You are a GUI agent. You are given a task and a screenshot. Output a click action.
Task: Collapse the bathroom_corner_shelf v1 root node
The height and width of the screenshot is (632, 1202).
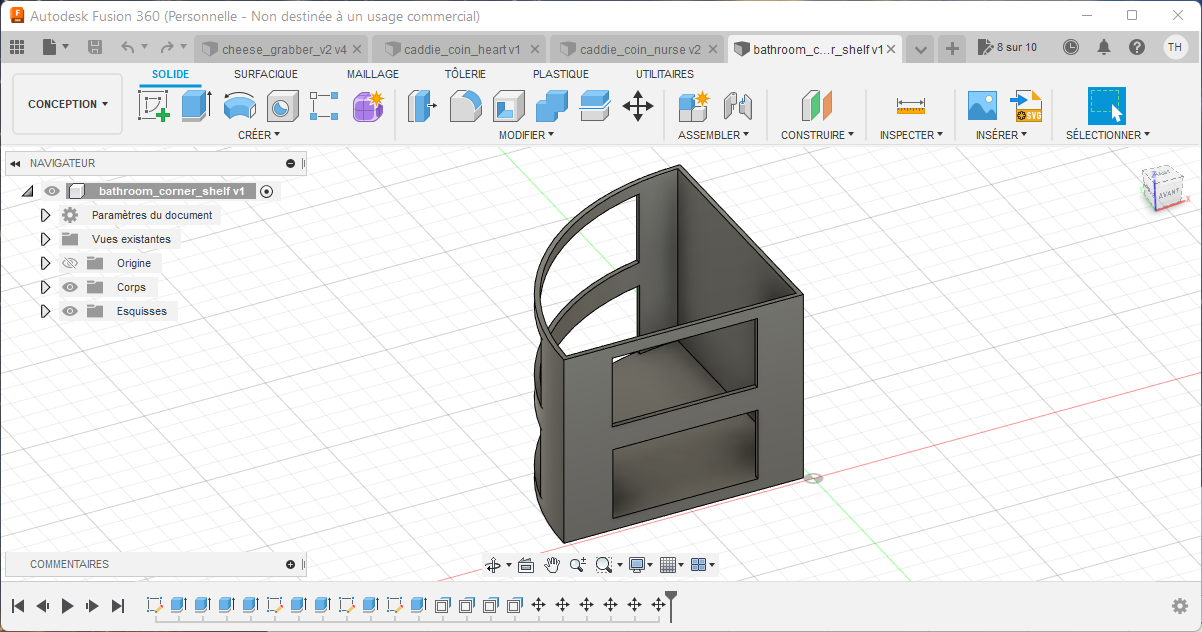(x=27, y=191)
